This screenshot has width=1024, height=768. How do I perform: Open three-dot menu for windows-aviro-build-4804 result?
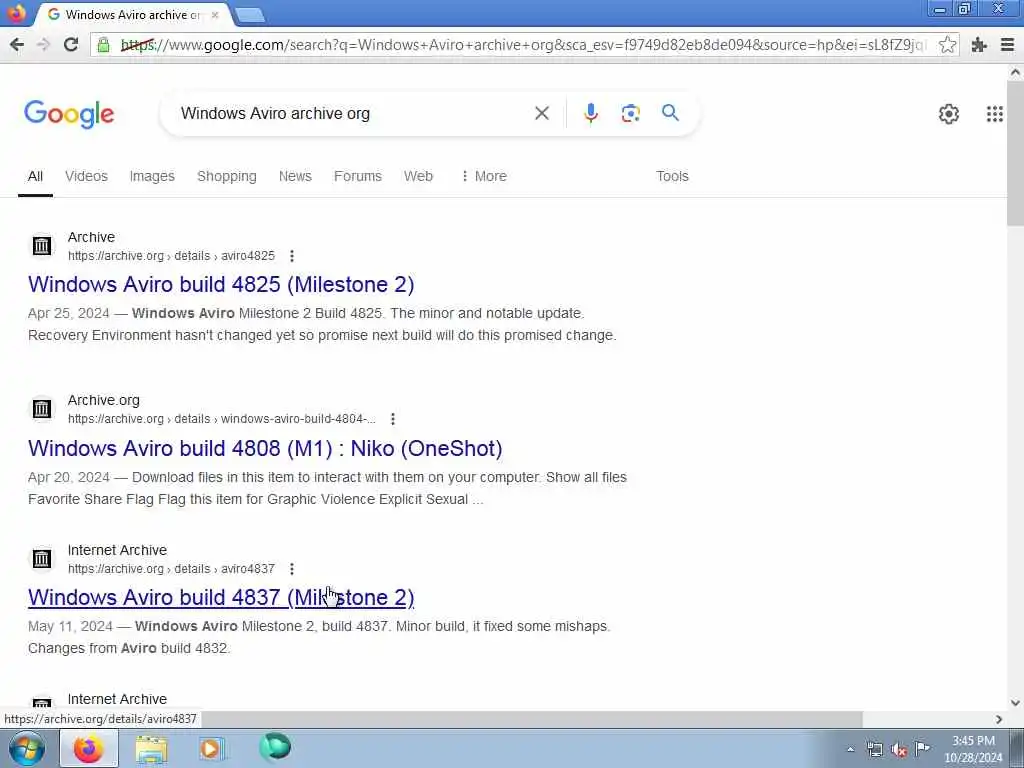coord(392,419)
